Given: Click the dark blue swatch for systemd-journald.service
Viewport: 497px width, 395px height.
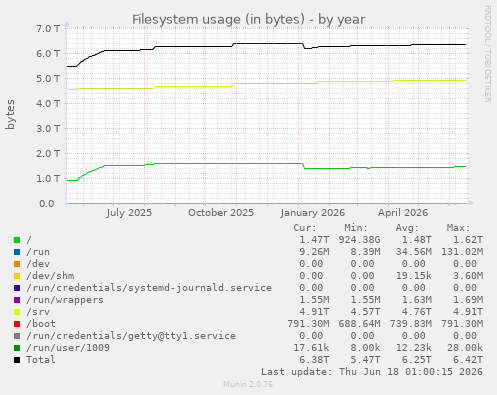Looking at the screenshot, I should [x=17, y=288].
